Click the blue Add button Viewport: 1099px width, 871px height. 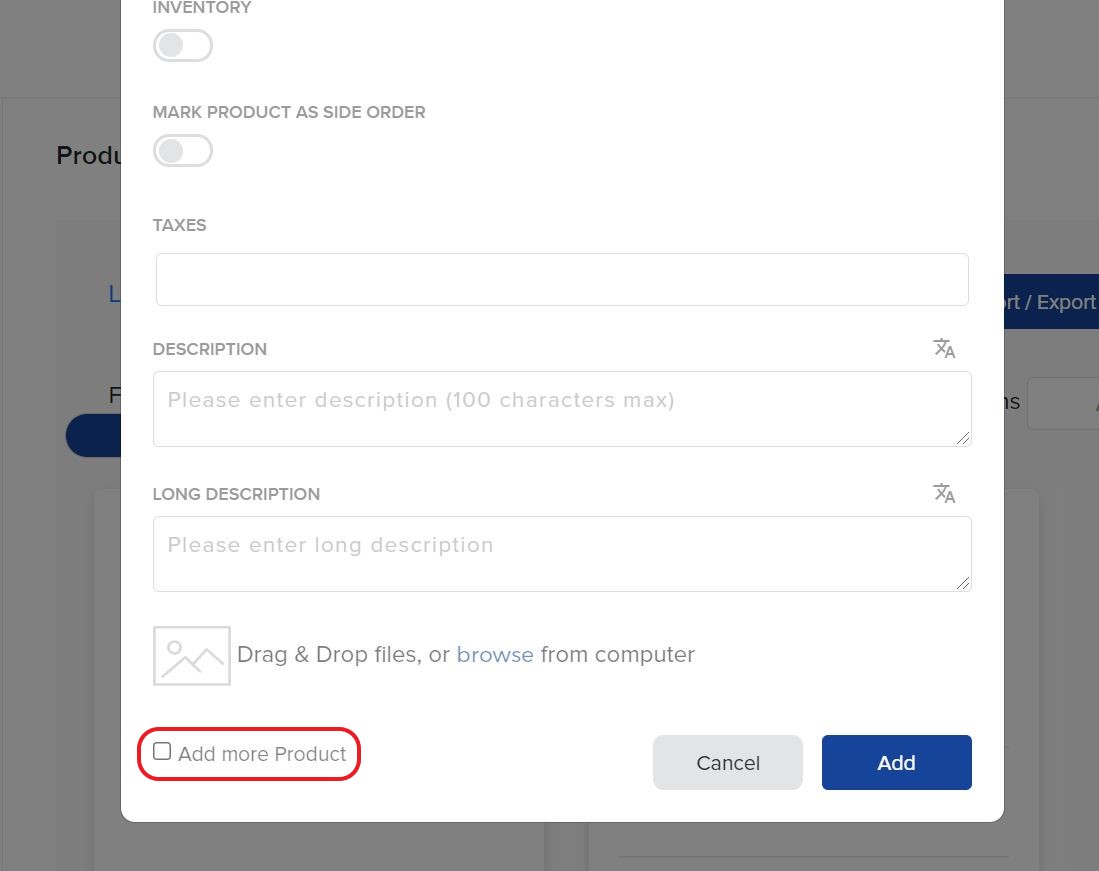896,763
